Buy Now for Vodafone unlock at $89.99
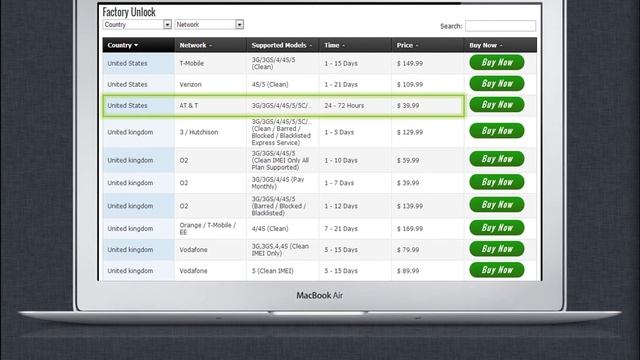Image resolution: width=640 pixels, height=360 pixels. click(x=497, y=270)
